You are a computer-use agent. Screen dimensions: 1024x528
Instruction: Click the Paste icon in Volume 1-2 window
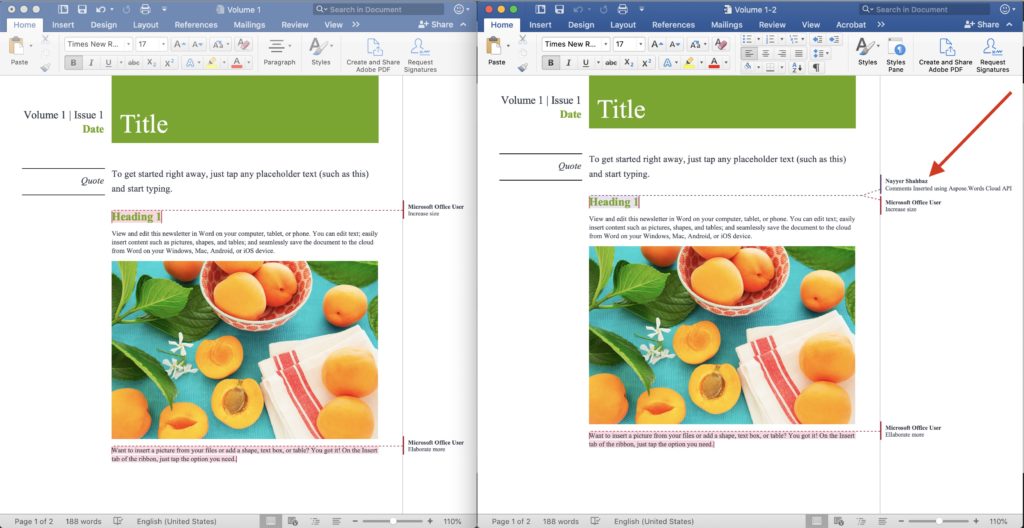[495, 50]
